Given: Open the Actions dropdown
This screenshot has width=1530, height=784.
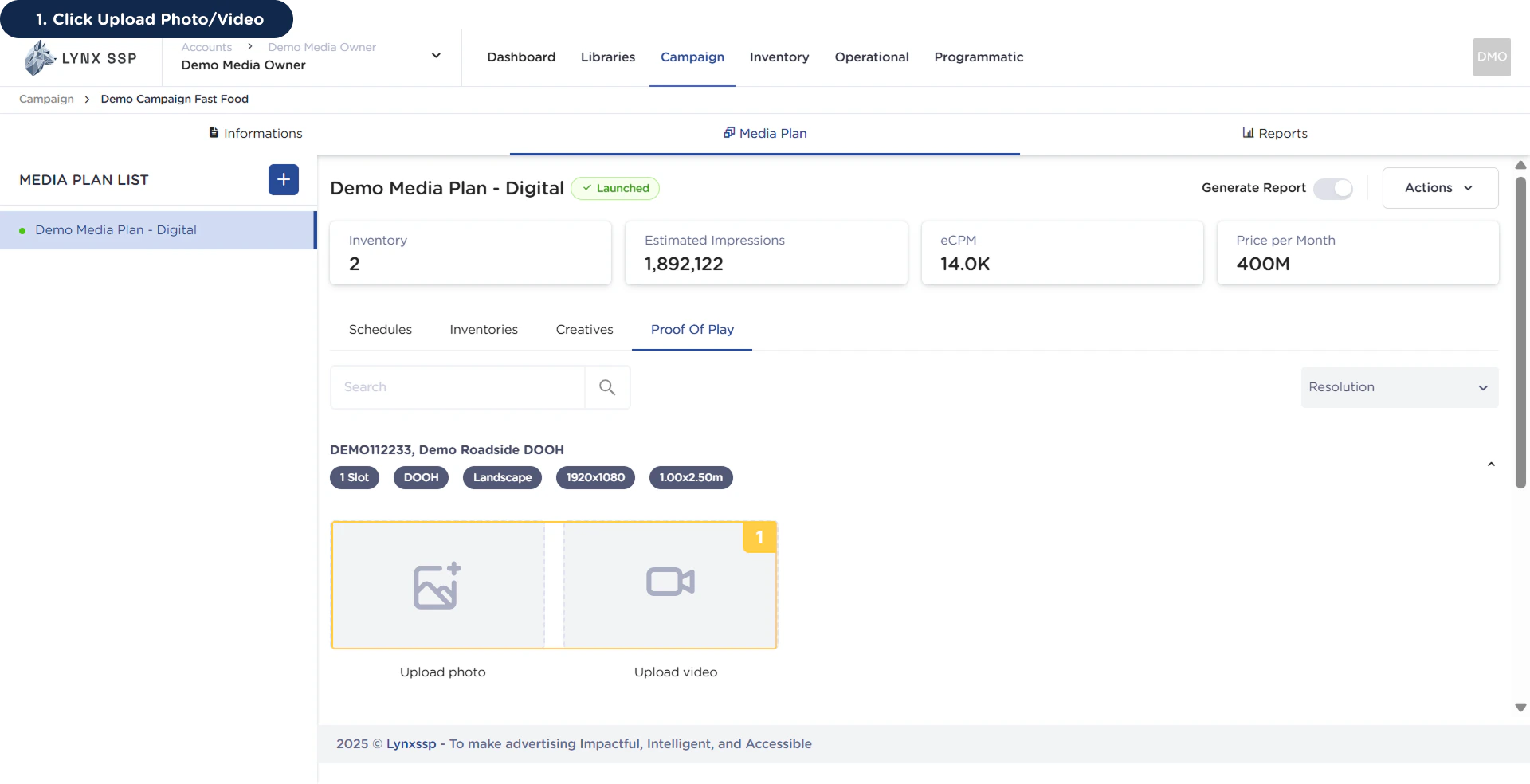Looking at the screenshot, I should point(1439,187).
